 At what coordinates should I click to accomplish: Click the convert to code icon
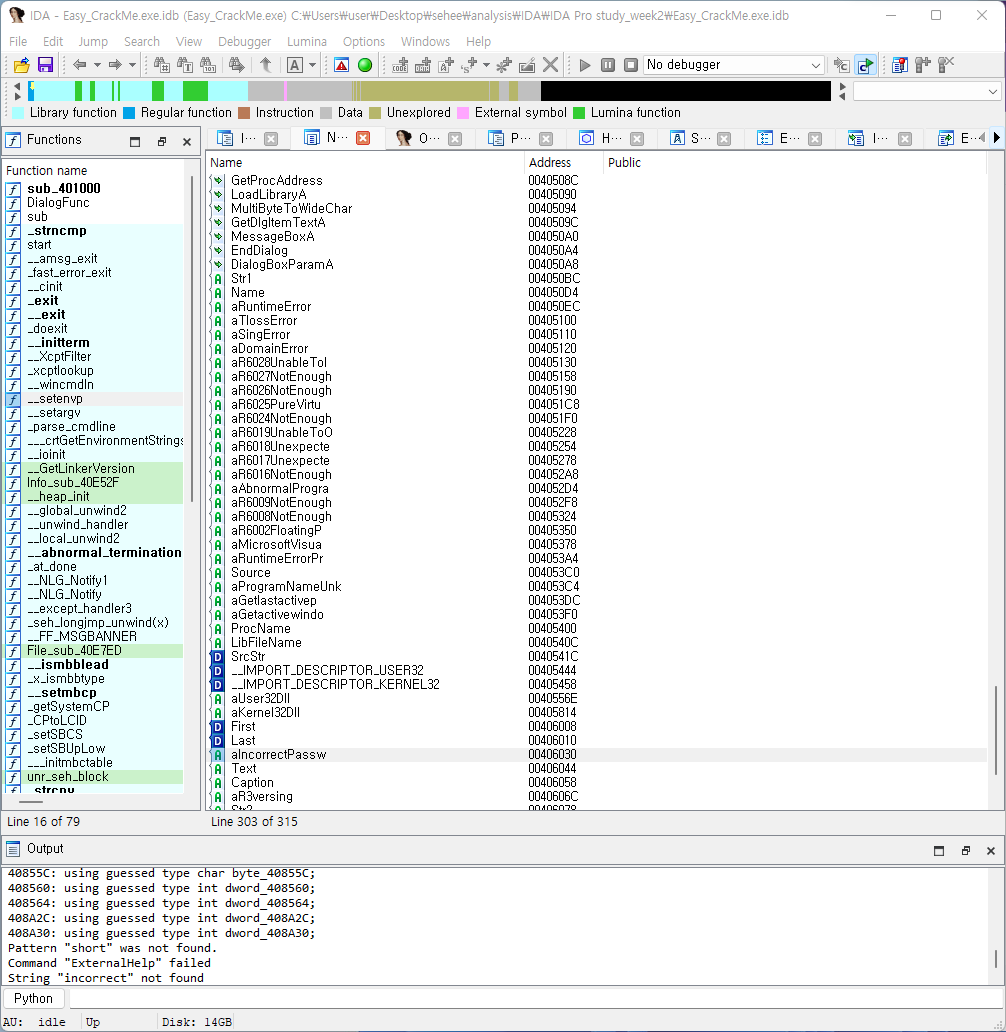(x=400, y=65)
